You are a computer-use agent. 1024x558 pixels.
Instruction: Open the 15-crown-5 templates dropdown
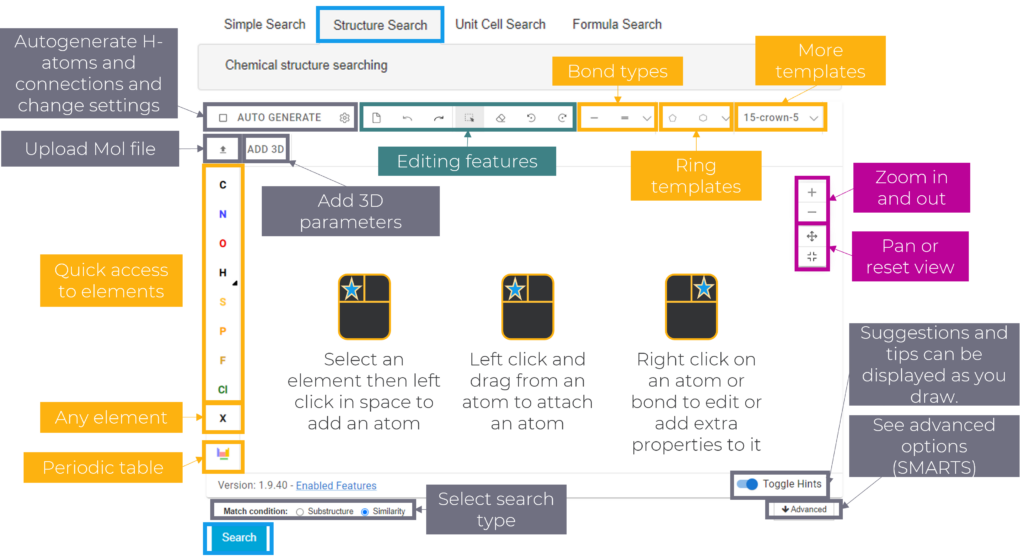click(x=782, y=118)
